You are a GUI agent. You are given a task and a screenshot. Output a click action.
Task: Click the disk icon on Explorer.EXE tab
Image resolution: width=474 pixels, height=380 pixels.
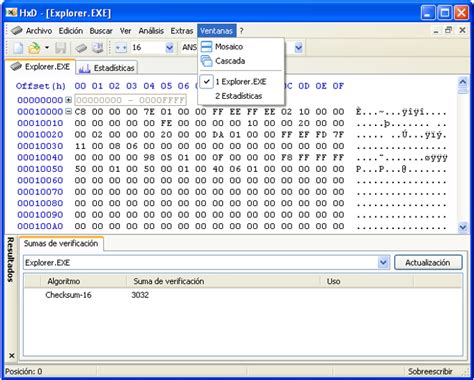pos(16,66)
